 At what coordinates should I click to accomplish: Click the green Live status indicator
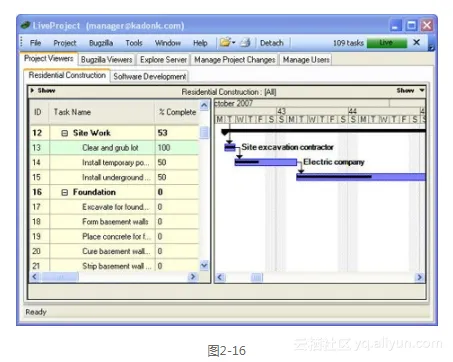(387, 43)
